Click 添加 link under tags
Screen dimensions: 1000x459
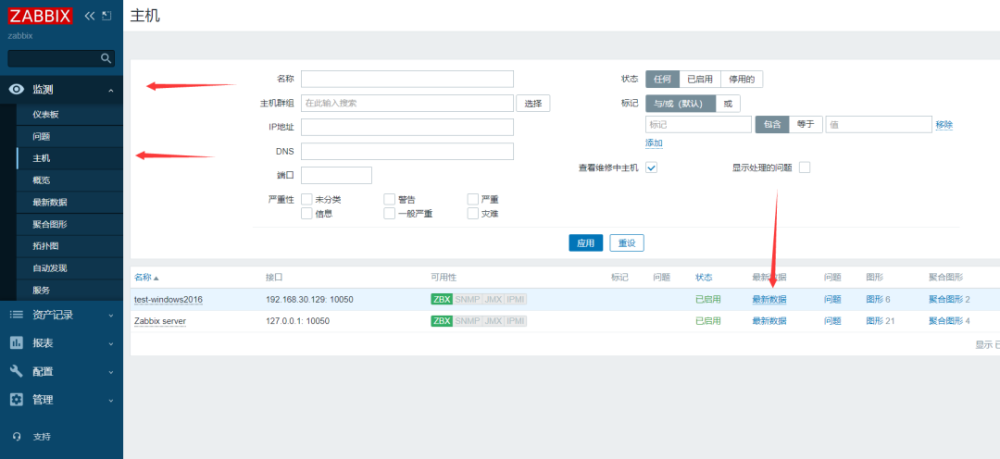coord(654,143)
